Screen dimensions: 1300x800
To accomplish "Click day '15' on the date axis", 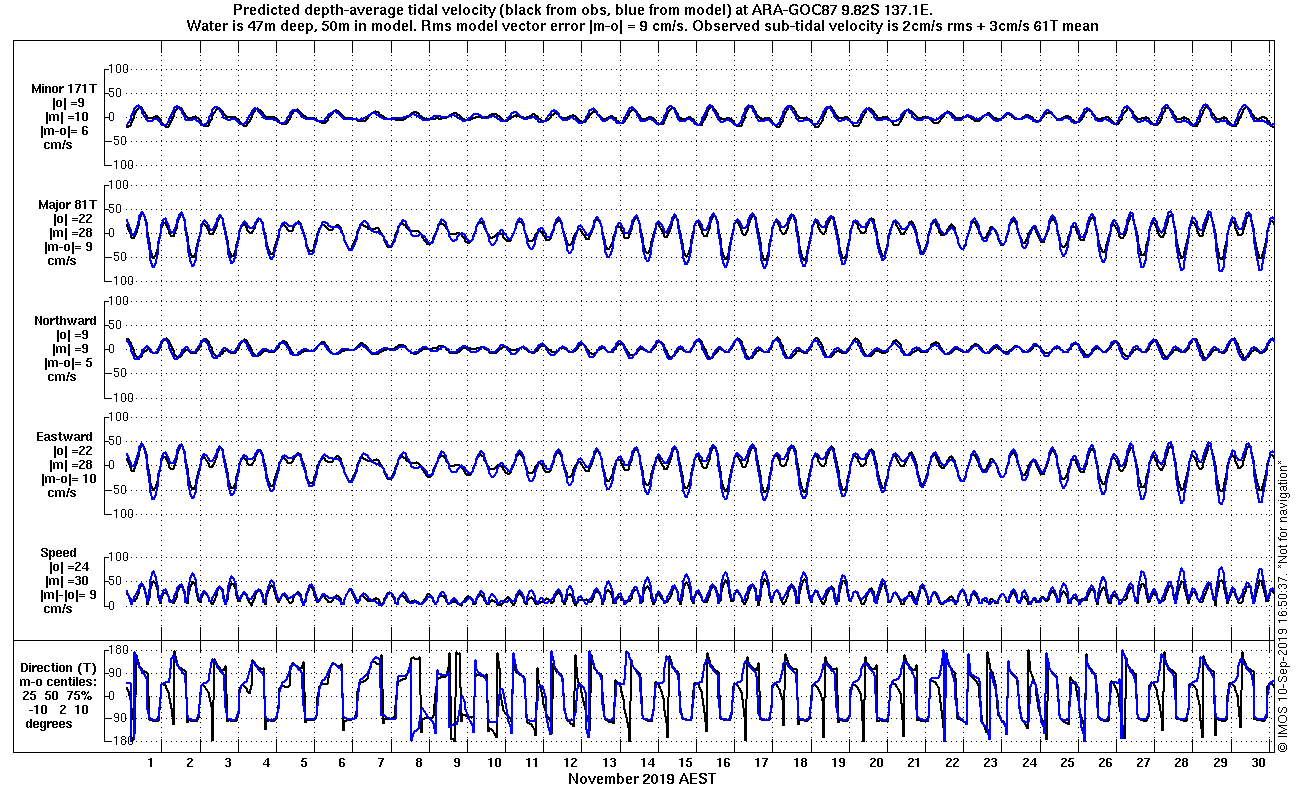I will (686, 762).
